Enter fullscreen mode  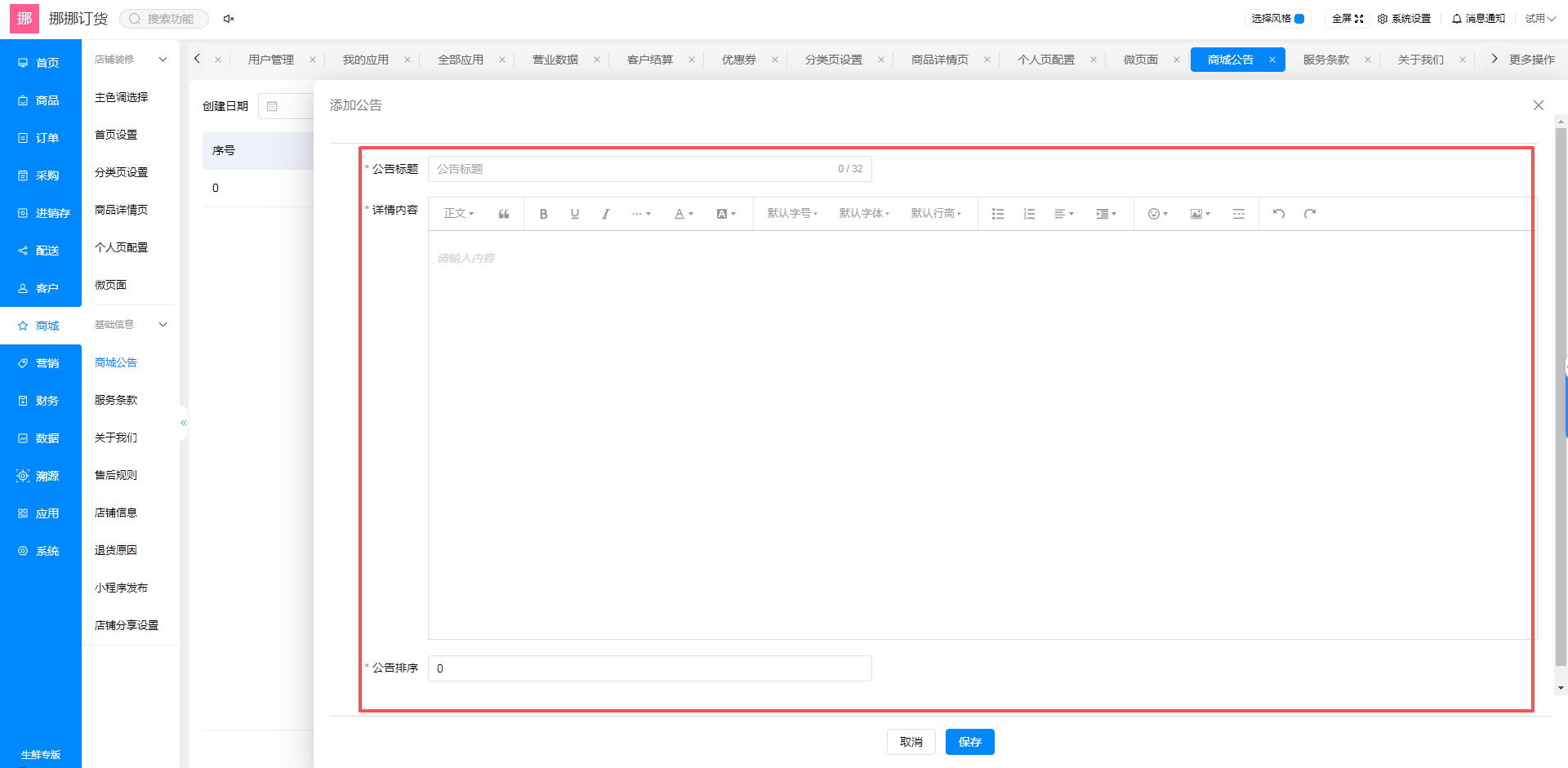pyautogui.click(x=1347, y=19)
